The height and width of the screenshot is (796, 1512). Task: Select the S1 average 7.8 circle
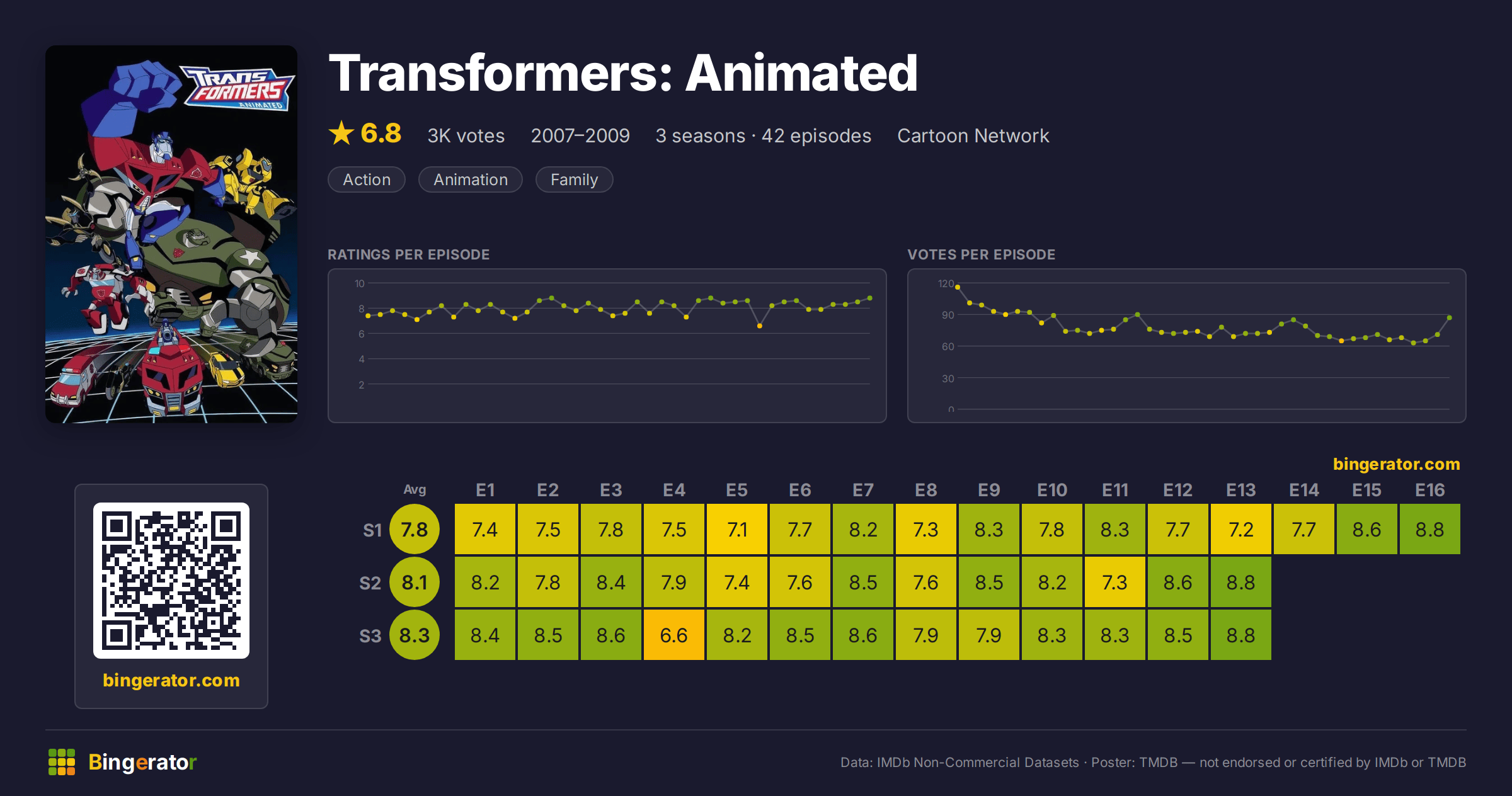[x=415, y=529]
